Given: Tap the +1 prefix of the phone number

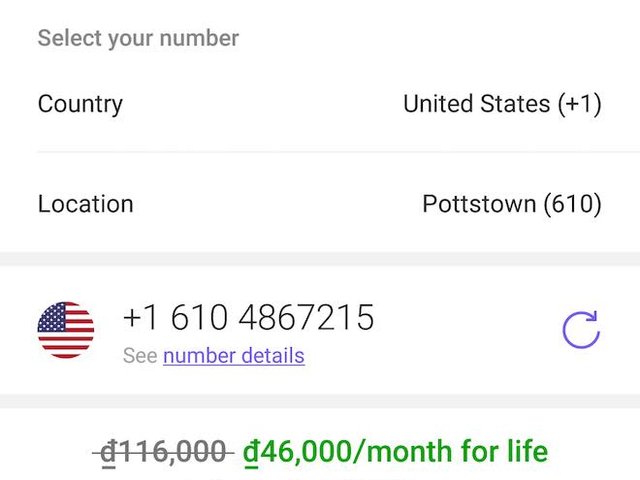Looking at the screenshot, I should click(142, 318).
